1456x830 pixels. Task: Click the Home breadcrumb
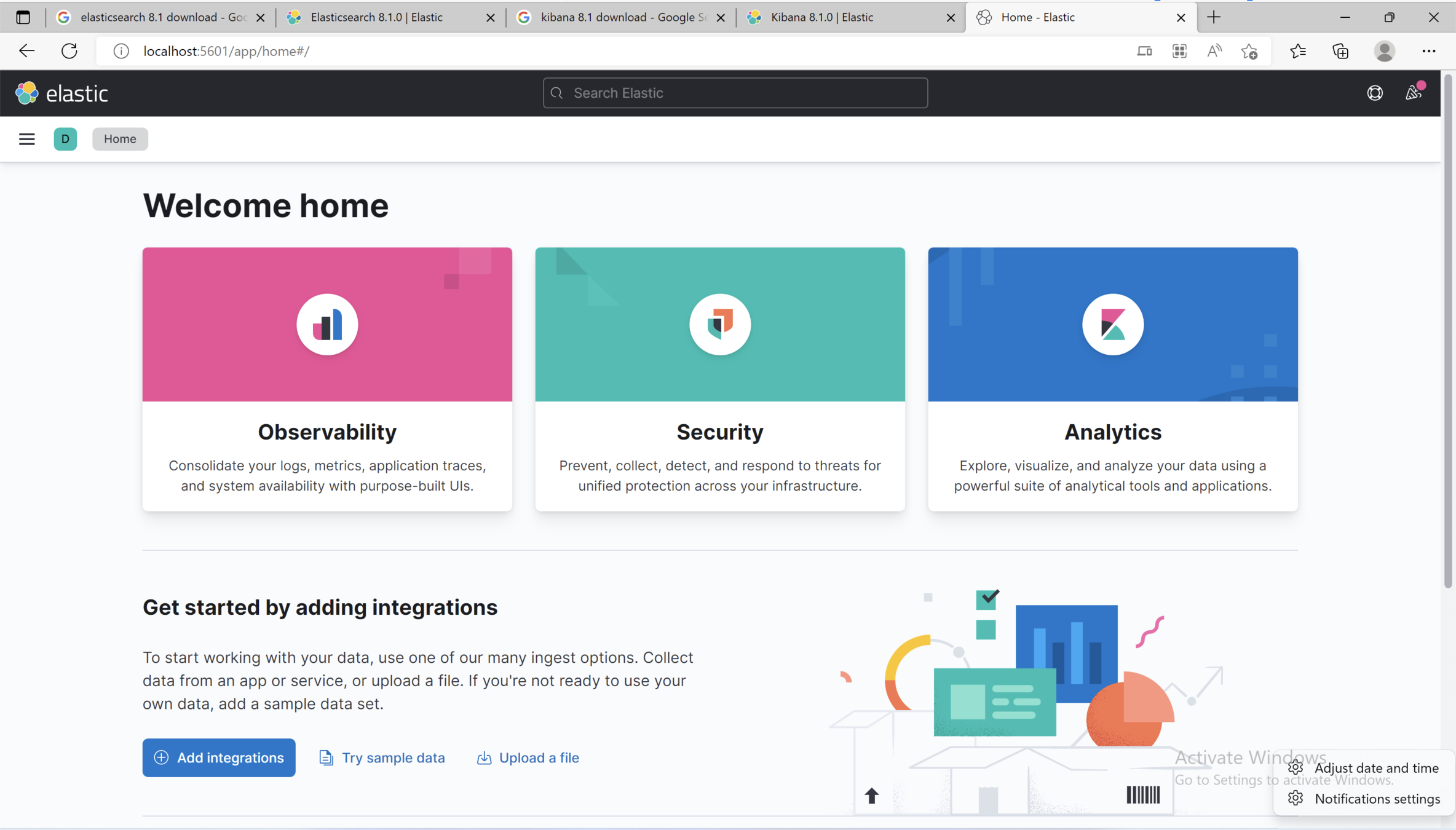pyautogui.click(x=120, y=139)
